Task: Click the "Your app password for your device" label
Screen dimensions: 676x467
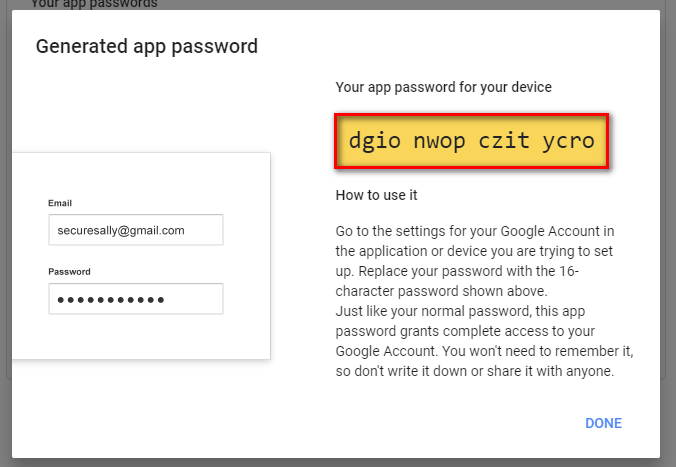Action: pyautogui.click(x=443, y=88)
